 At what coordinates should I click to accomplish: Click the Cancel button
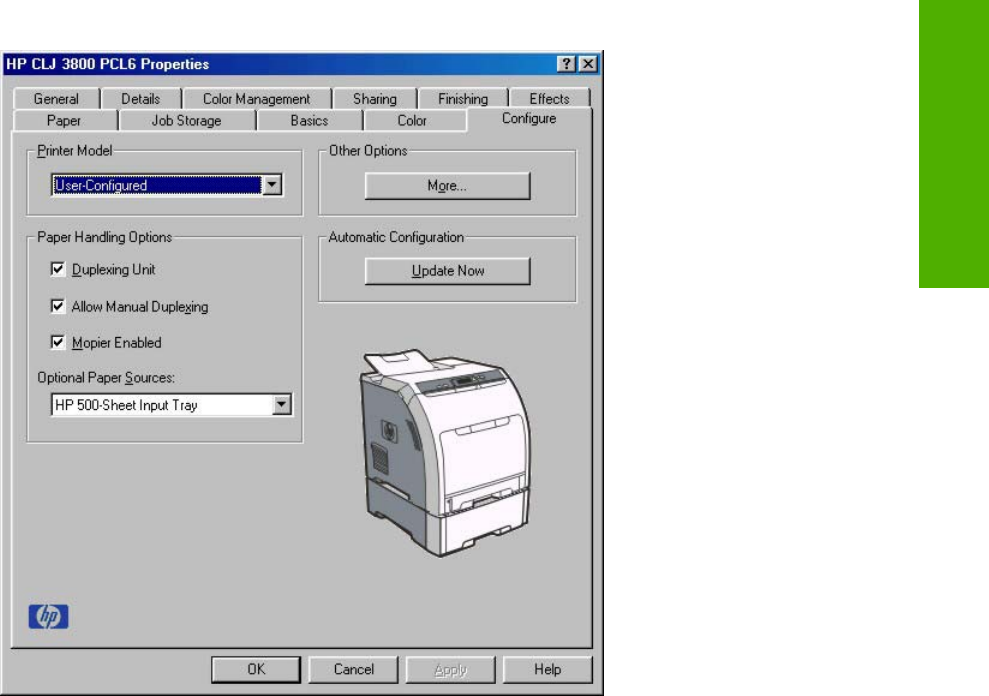tap(353, 669)
